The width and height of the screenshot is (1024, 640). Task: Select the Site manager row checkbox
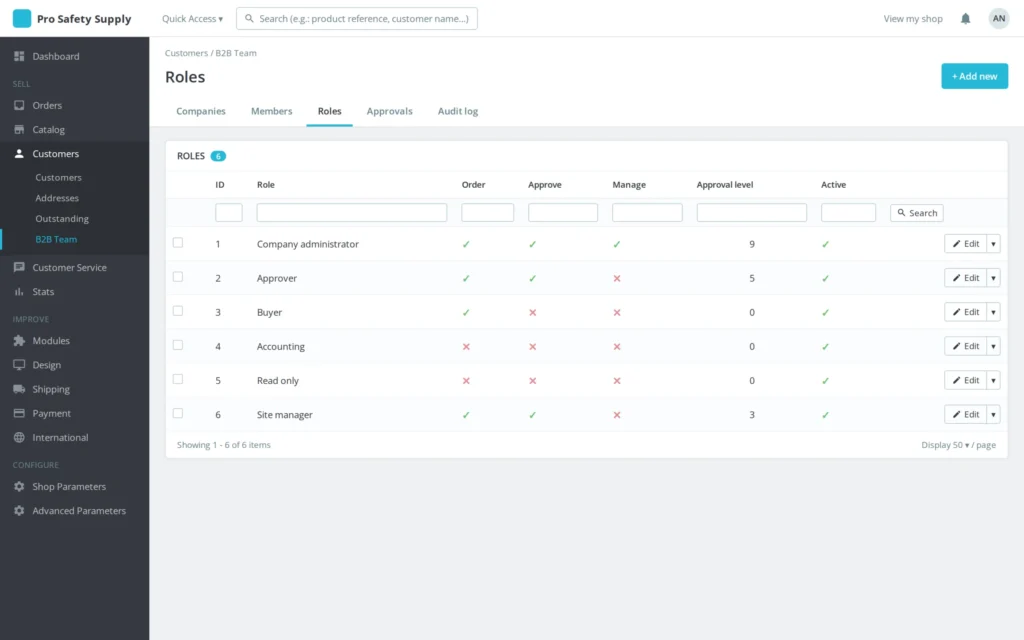(178, 413)
